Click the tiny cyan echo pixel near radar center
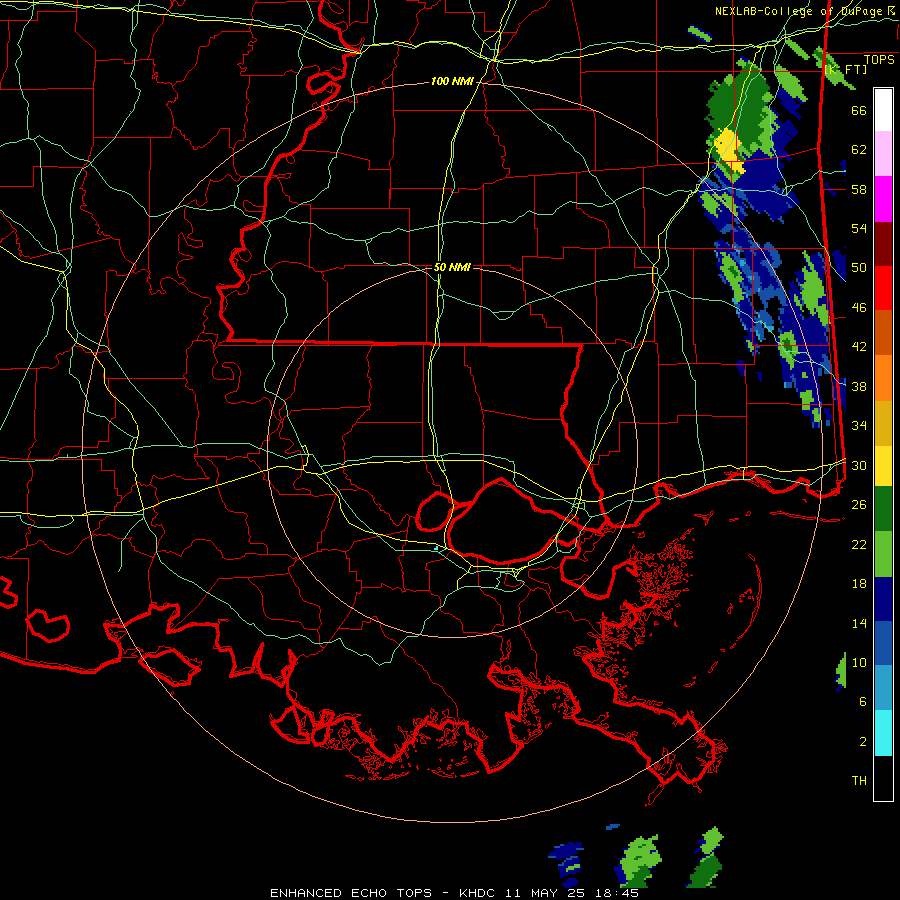This screenshot has height=900, width=900. [x=436, y=548]
